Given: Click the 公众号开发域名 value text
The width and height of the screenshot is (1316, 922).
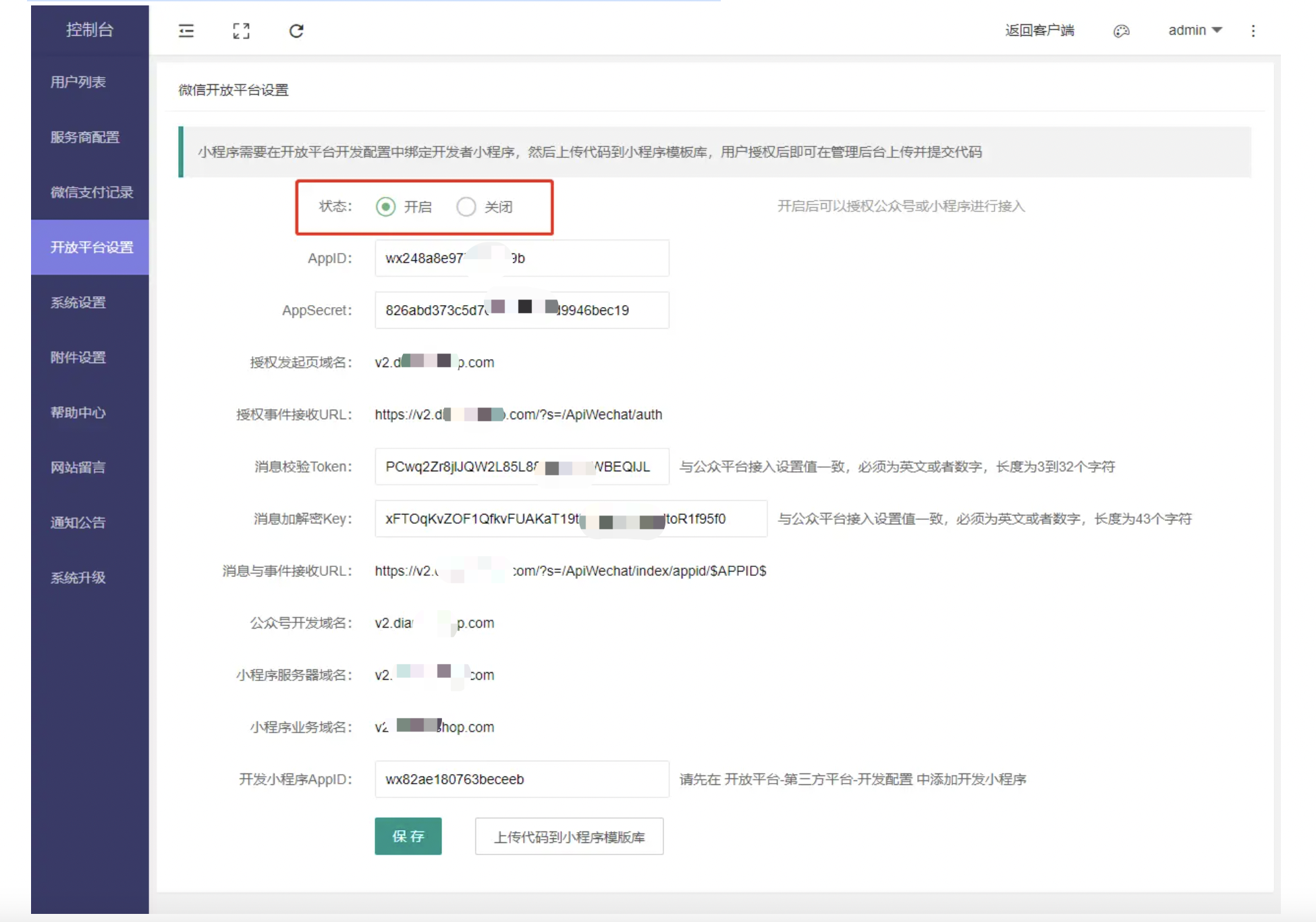Looking at the screenshot, I should coord(434,623).
